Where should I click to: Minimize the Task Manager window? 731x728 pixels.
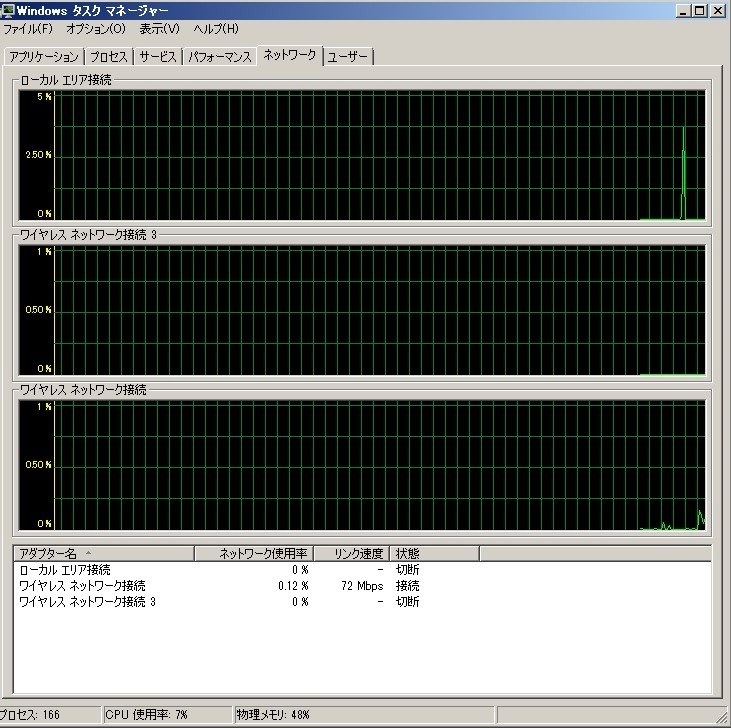point(683,11)
